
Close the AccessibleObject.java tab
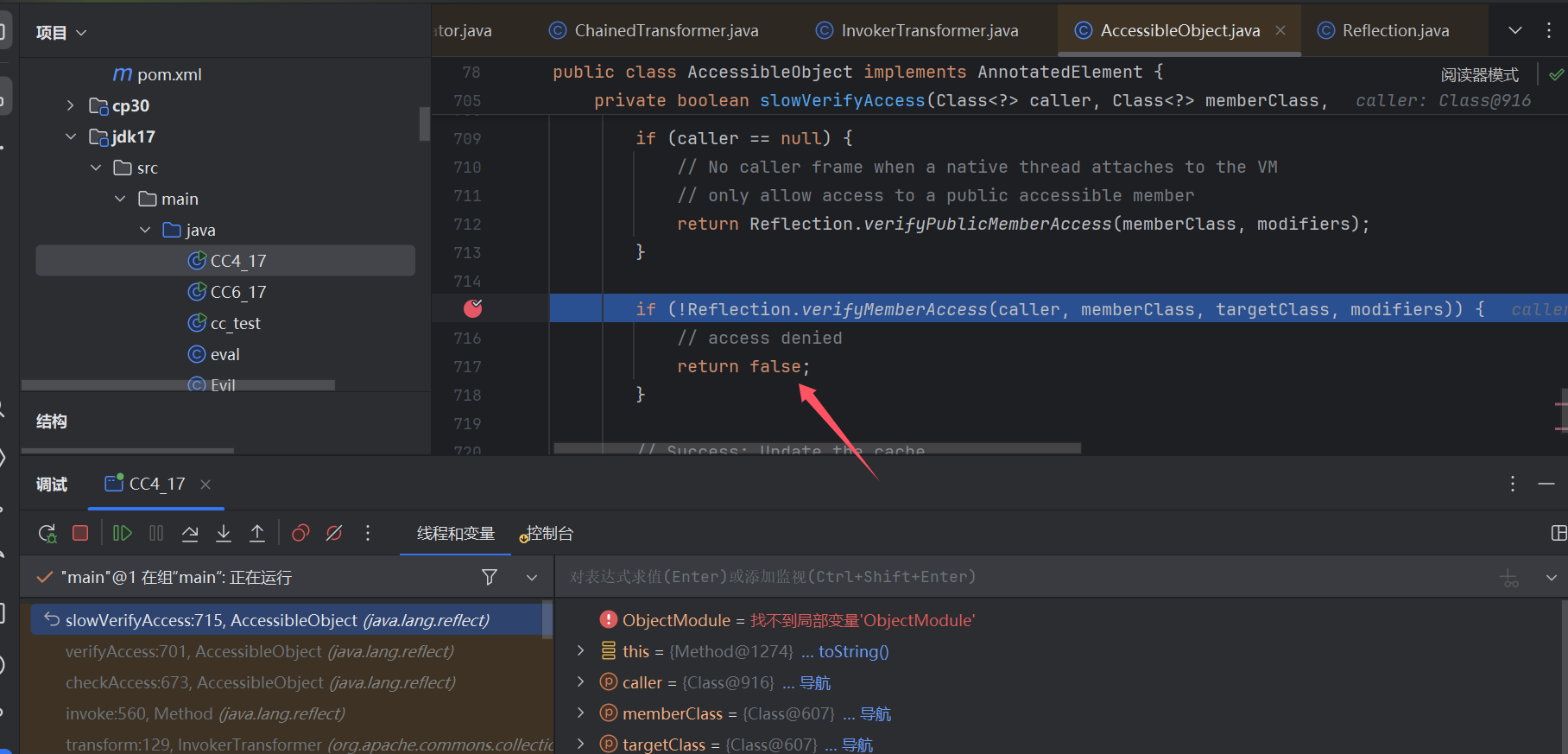coord(1280,31)
